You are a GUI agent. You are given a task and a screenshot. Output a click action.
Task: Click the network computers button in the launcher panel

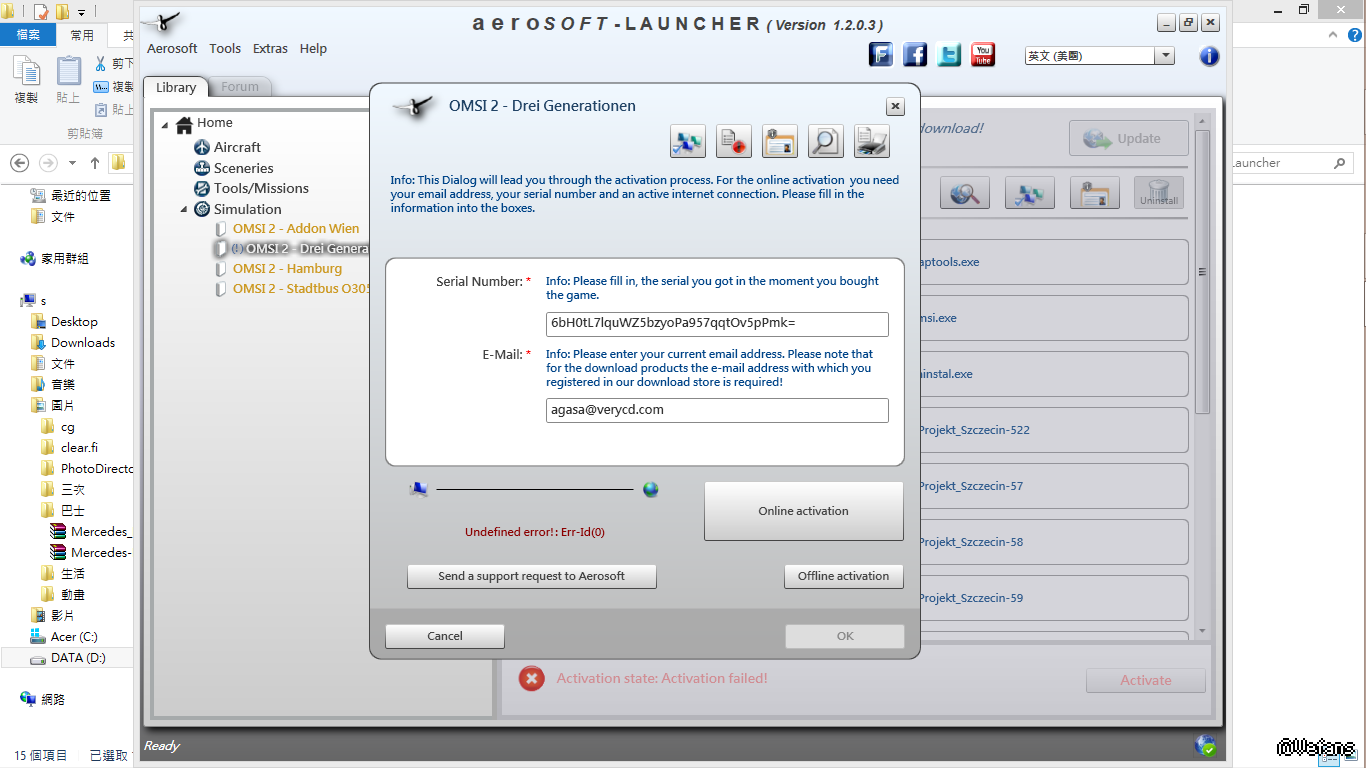point(1030,193)
